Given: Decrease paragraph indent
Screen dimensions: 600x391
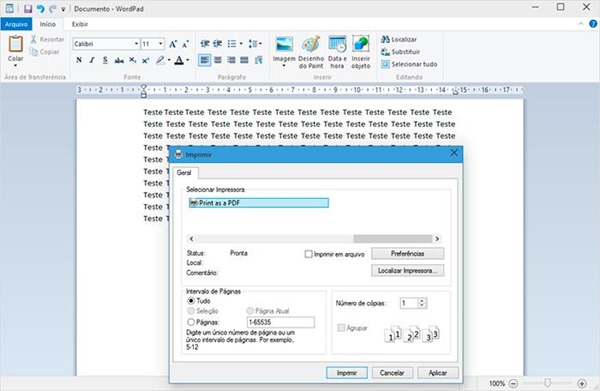Looking at the screenshot, I should pos(205,44).
